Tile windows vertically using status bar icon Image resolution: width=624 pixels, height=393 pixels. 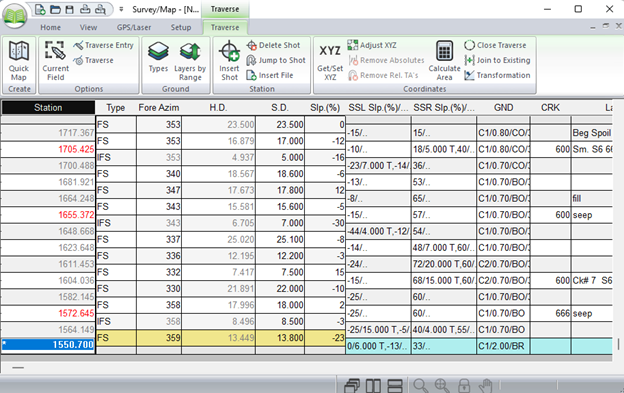(x=373, y=385)
